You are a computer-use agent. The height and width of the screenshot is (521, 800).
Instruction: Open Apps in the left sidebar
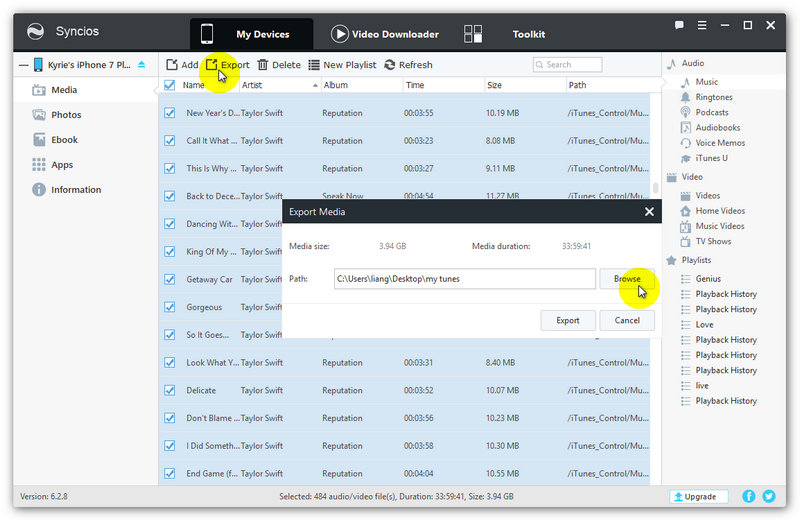coord(86,165)
